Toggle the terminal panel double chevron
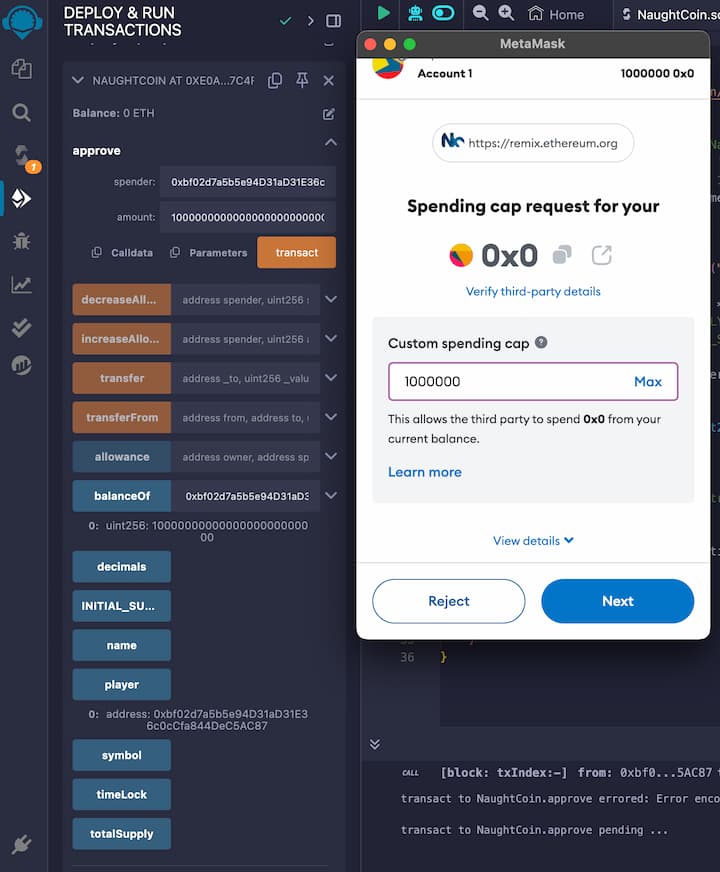 coord(375,744)
